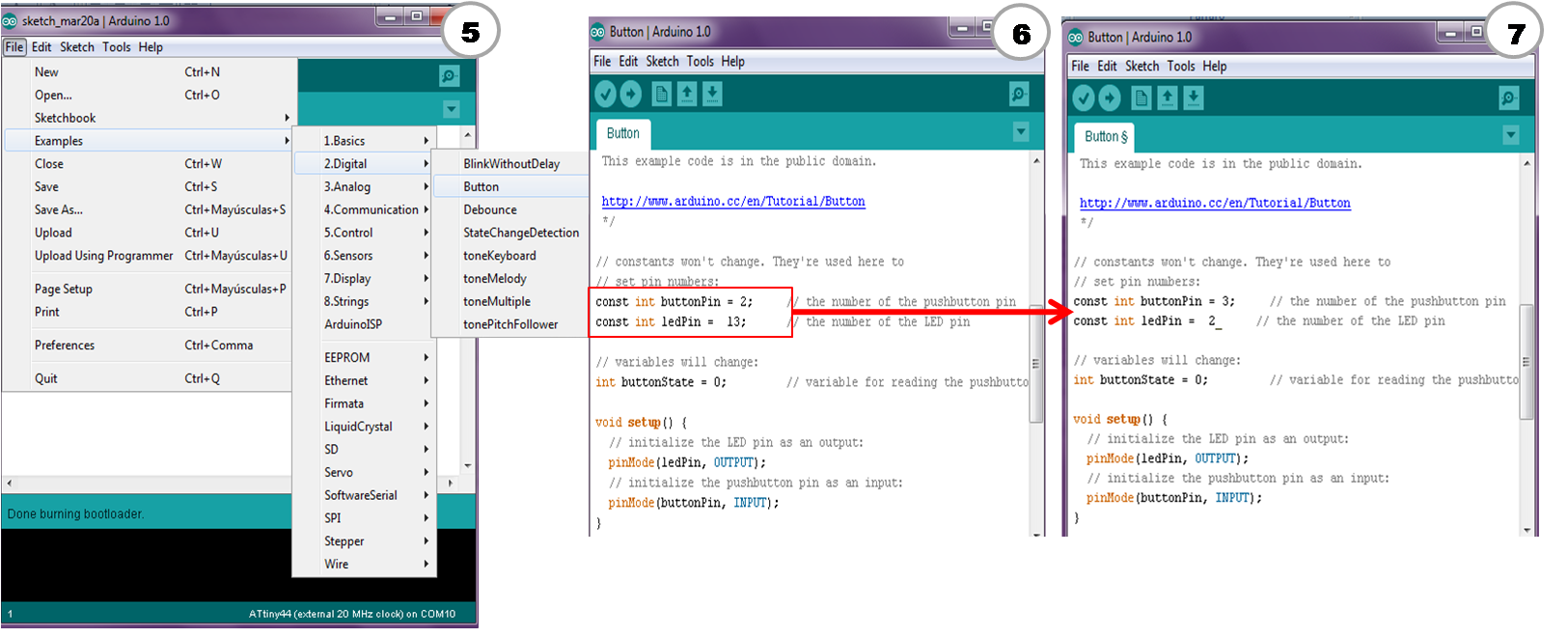Open Serial Monitor in middle Button window
This screenshot has height=637, width=1568.
[x=1019, y=94]
